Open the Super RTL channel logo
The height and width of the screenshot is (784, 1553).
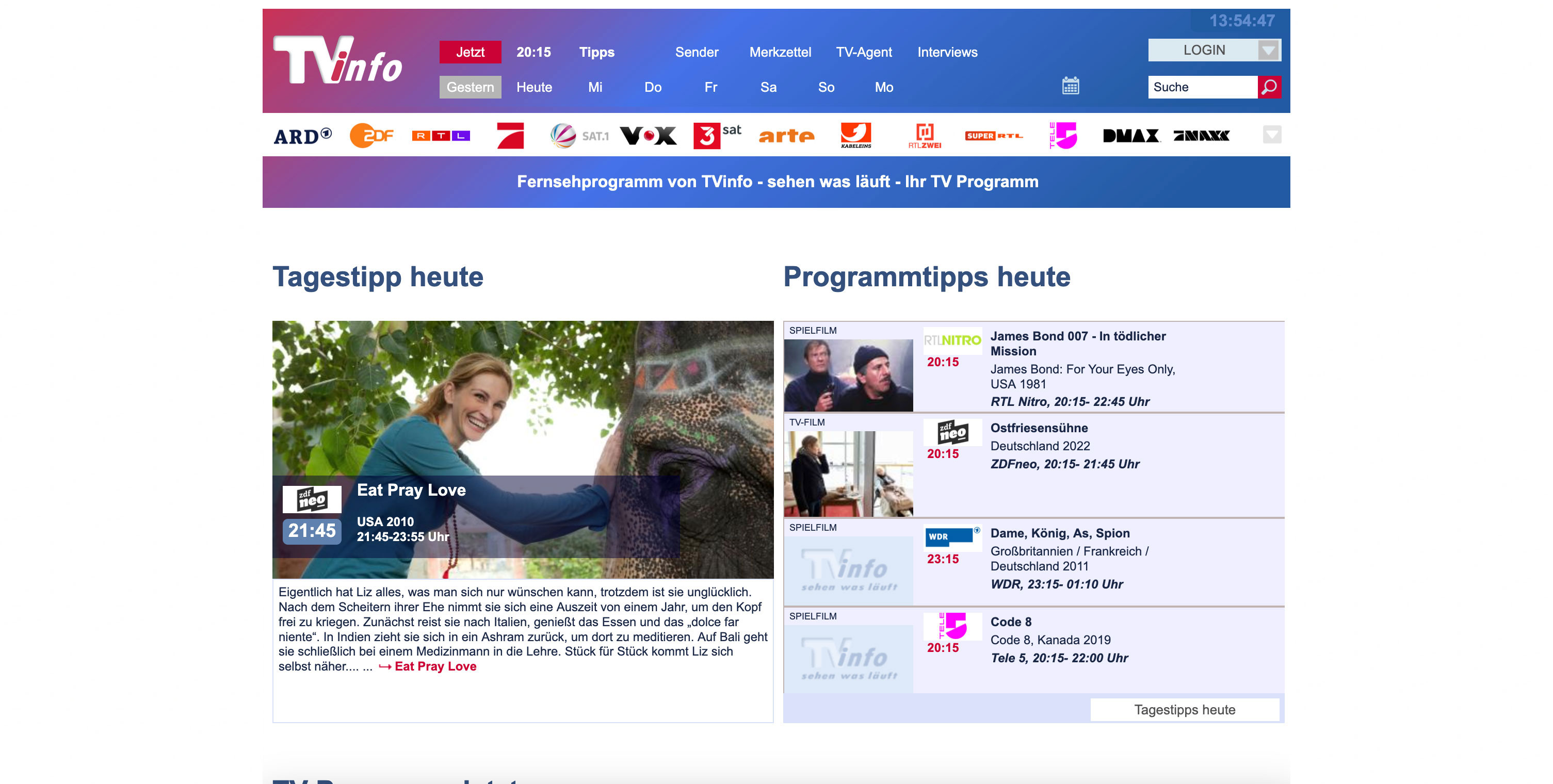pos(994,136)
